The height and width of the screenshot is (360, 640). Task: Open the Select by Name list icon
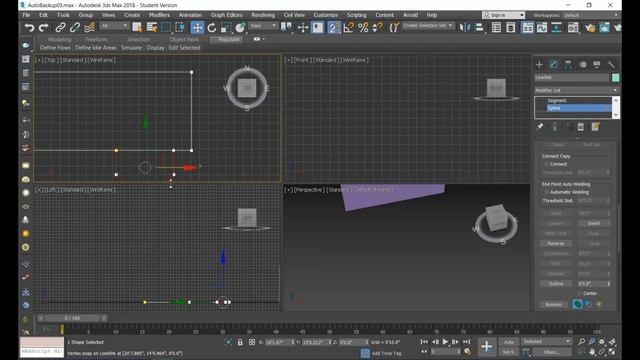point(151,28)
